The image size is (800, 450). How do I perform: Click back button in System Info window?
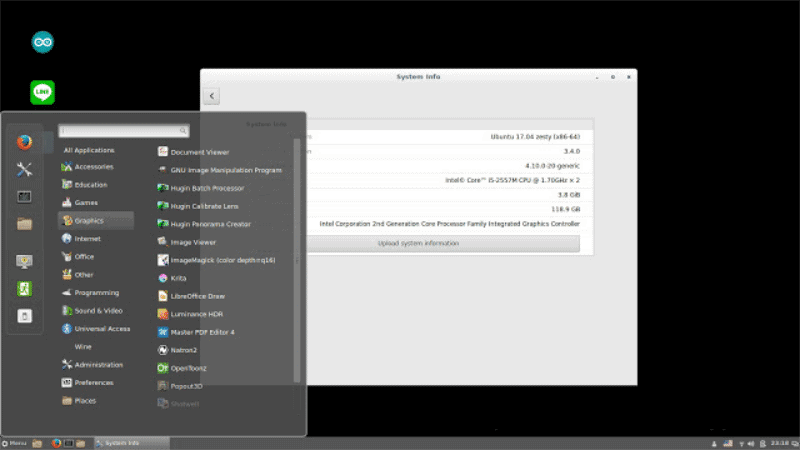pos(212,96)
